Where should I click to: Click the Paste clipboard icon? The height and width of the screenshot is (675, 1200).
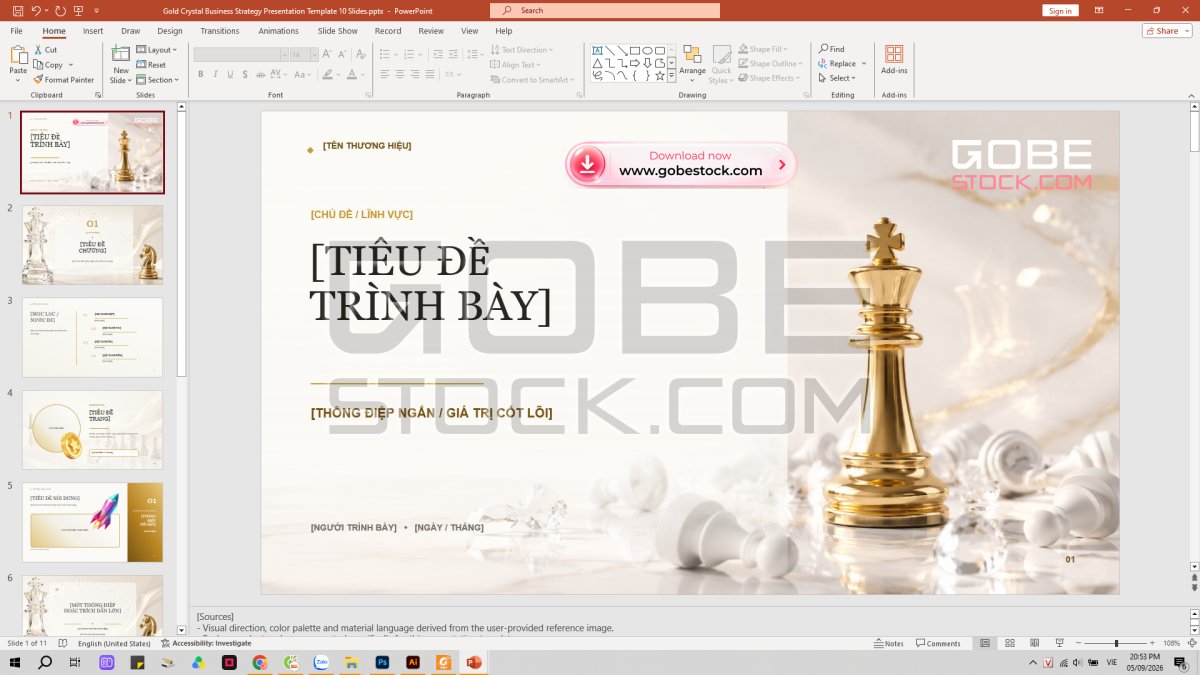click(x=18, y=54)
